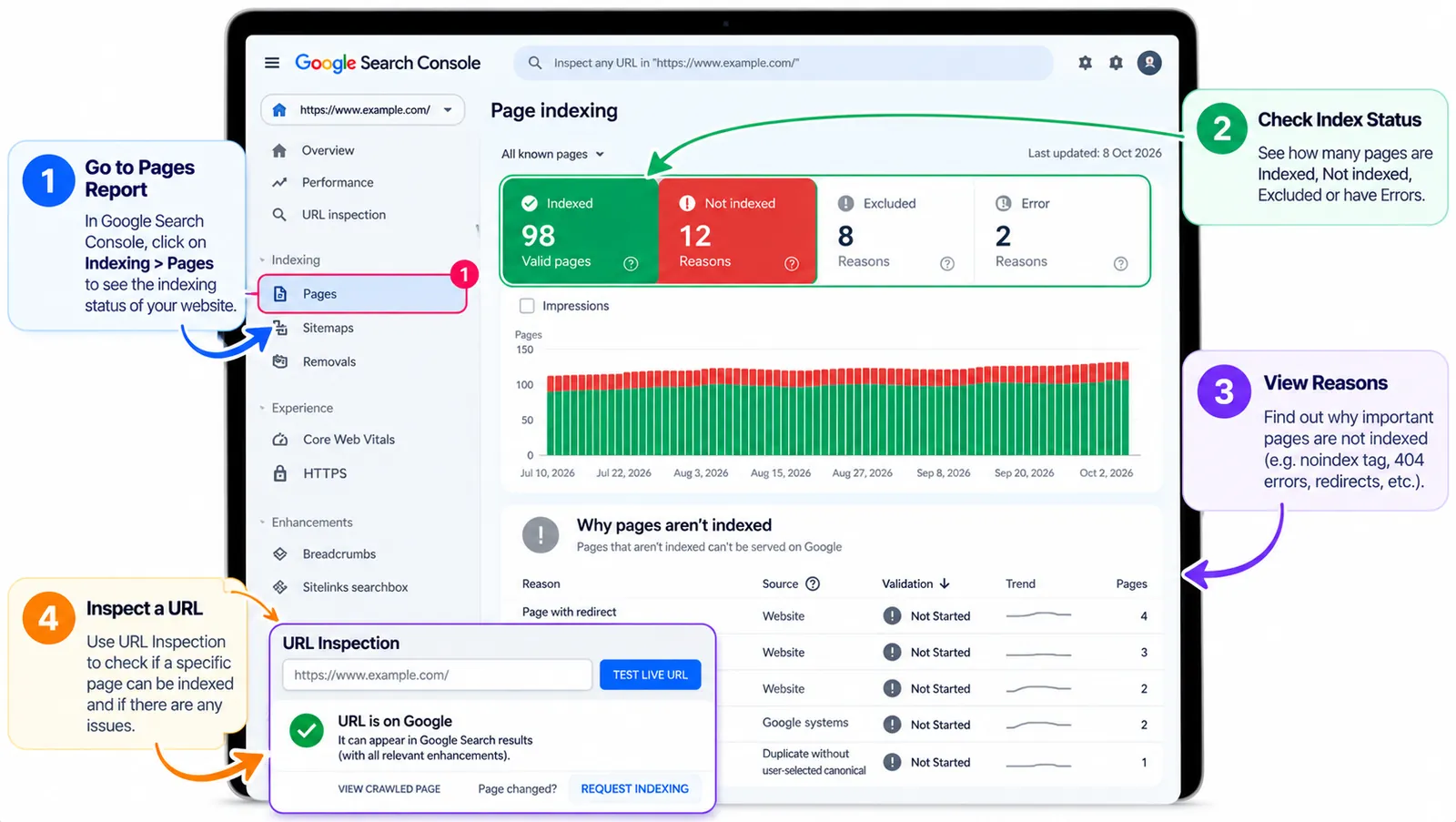Toggle the Not indexed 12 reasons card
Viewport: 1456px width, 822px height.
tap(737, 231)
